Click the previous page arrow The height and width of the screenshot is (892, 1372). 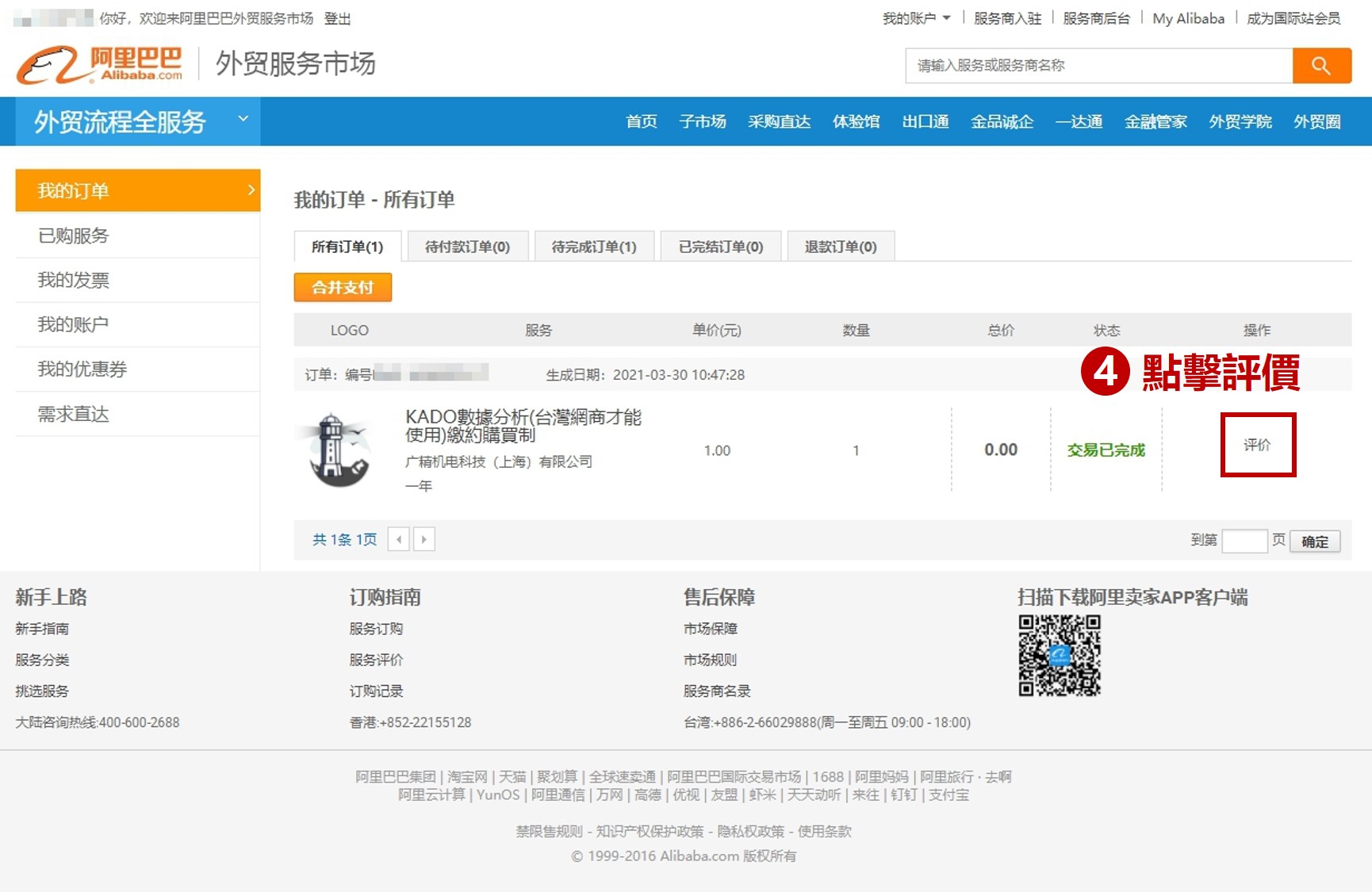point(399,539)
